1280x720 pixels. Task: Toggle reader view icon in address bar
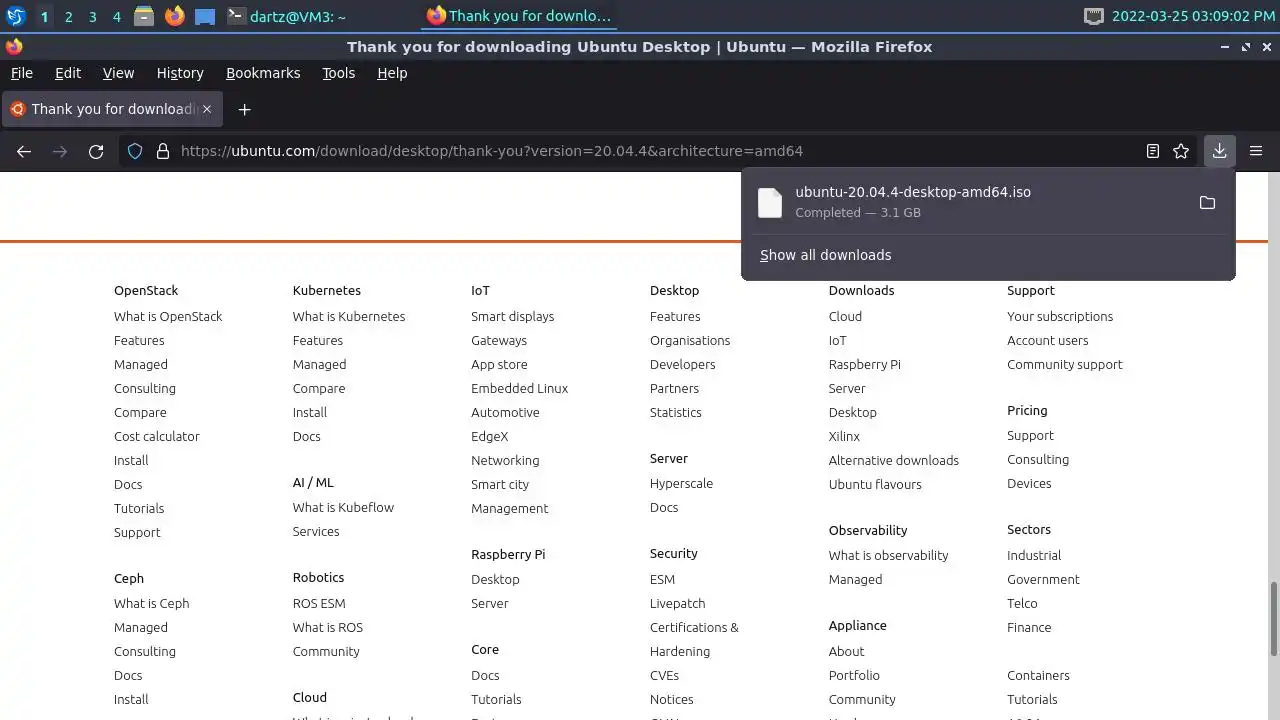[x=1153, y=151]
